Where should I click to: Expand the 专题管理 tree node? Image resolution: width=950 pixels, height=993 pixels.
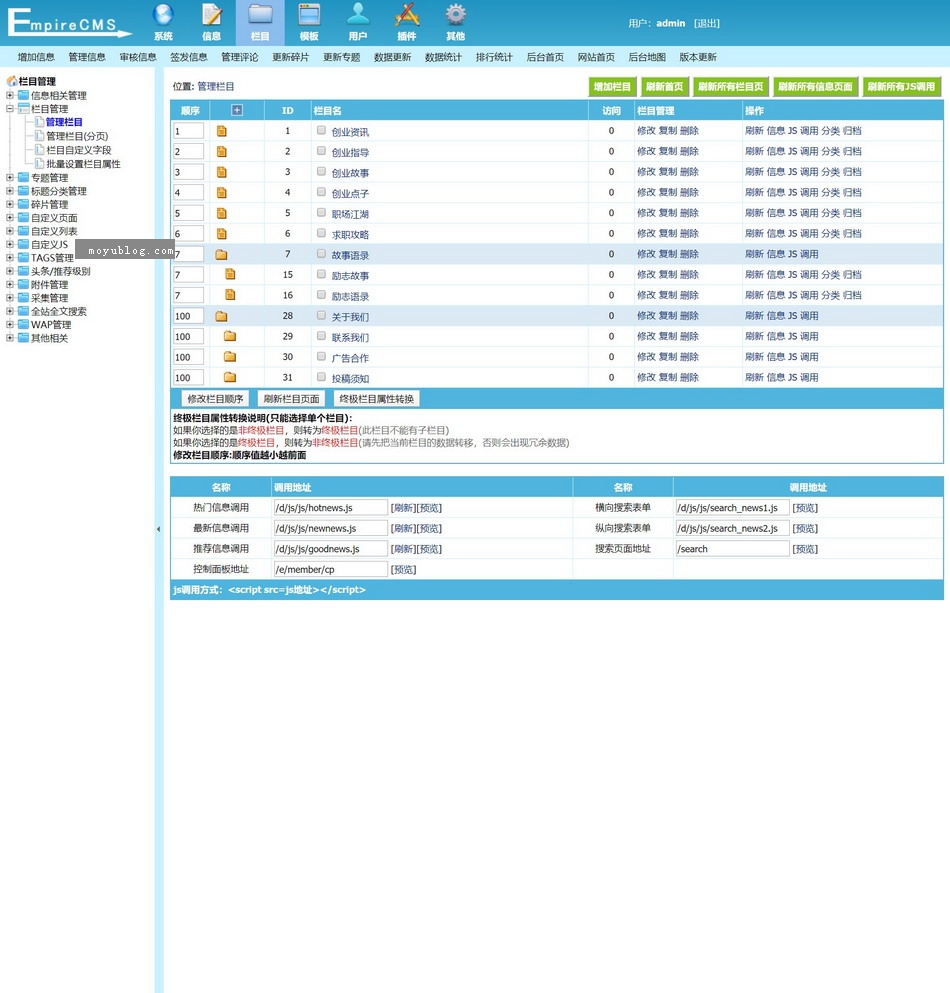[10, 178]
